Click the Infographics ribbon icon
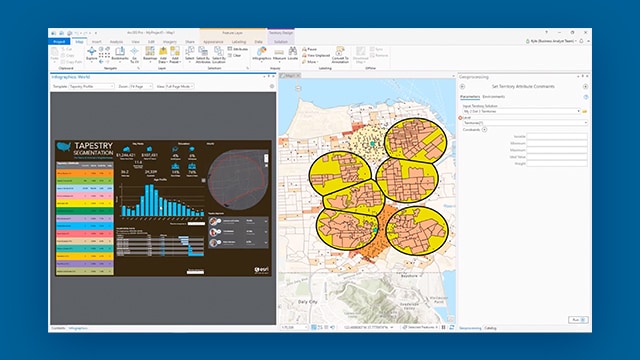The width and height of the screenshot is (640, 360). point(261,53)
